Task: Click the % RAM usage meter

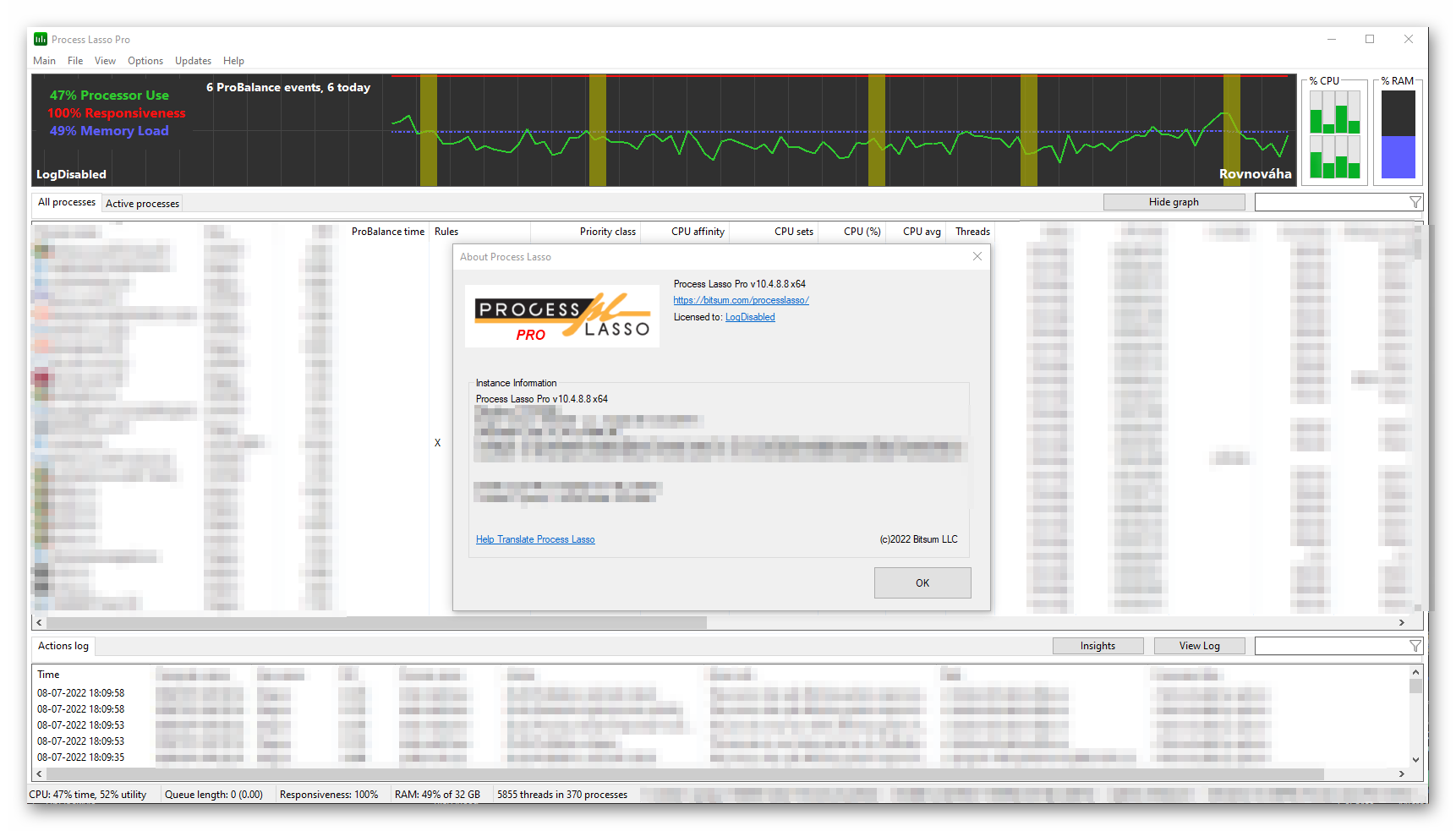Action: click(1398, 134)
